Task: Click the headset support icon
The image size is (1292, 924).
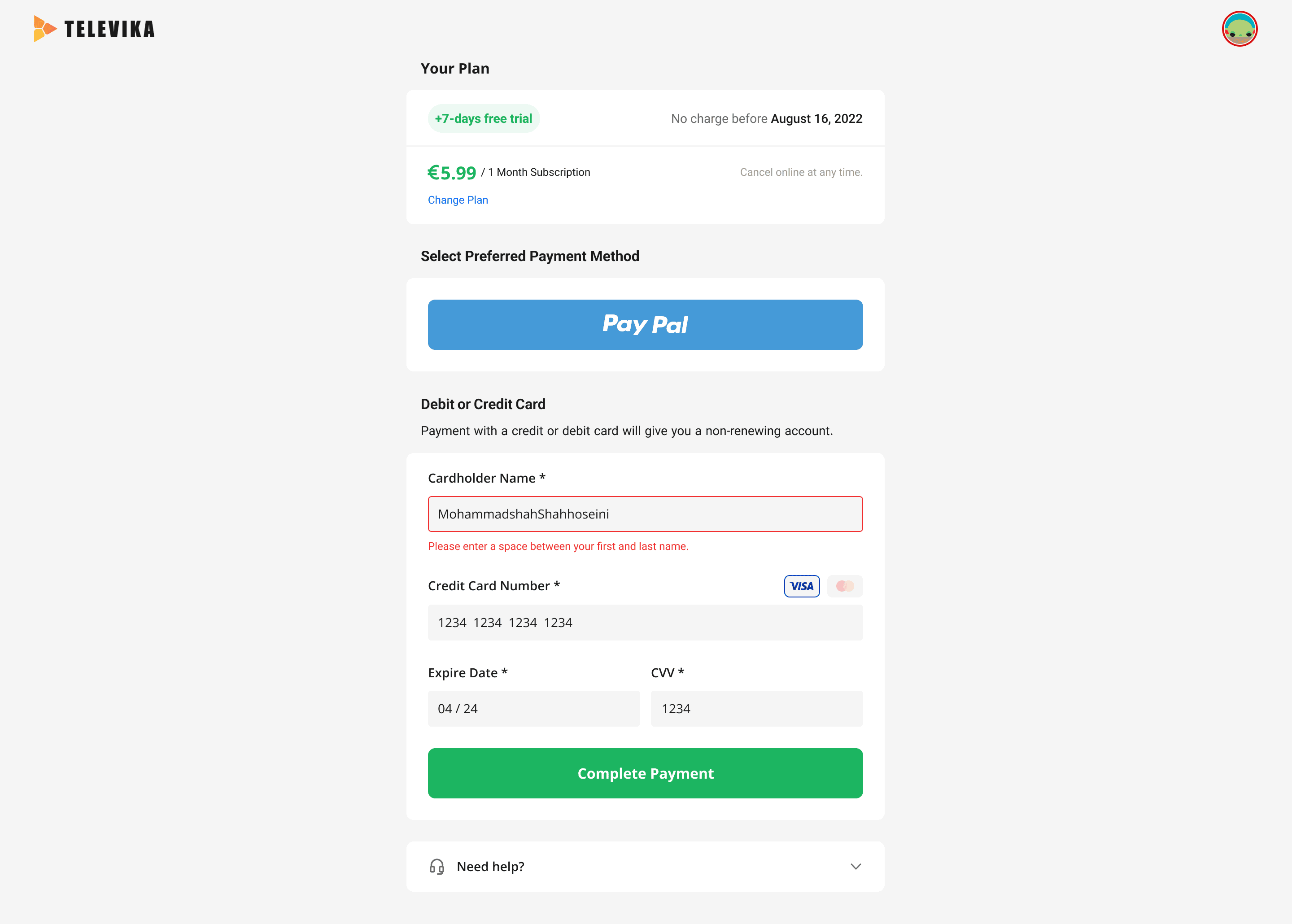Action: click(436, 867)
